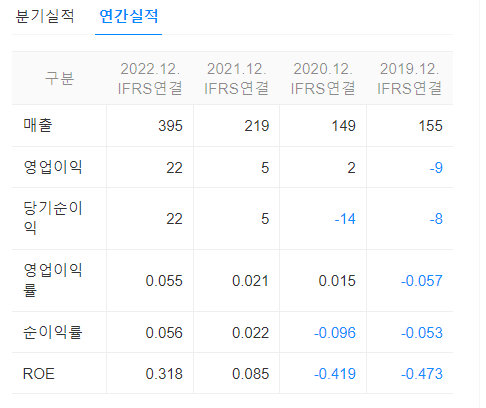Switch to the 분기실적 tab

(45, 16)
